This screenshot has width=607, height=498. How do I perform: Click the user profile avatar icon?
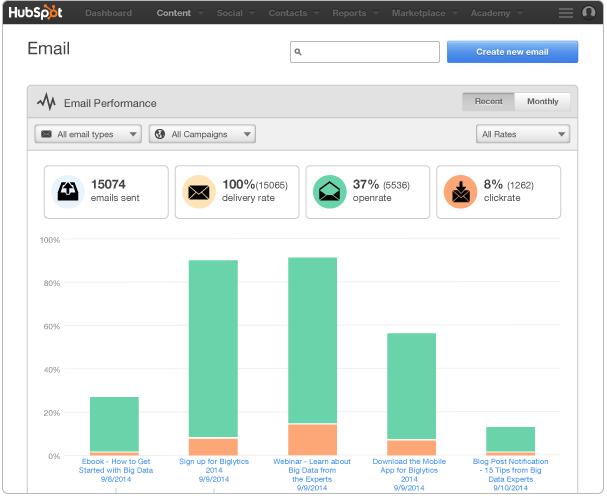tap(589, 13)
